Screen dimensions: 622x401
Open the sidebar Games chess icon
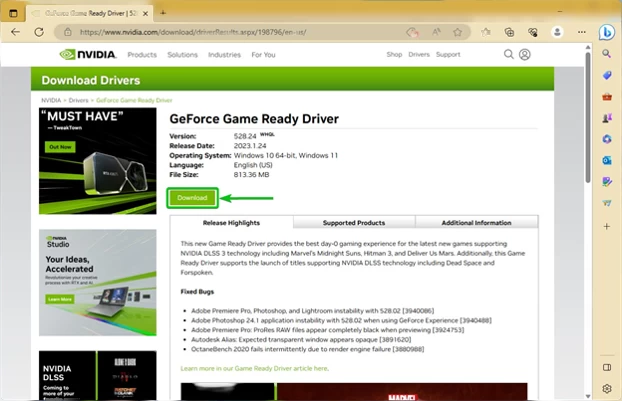pos(607,118)
